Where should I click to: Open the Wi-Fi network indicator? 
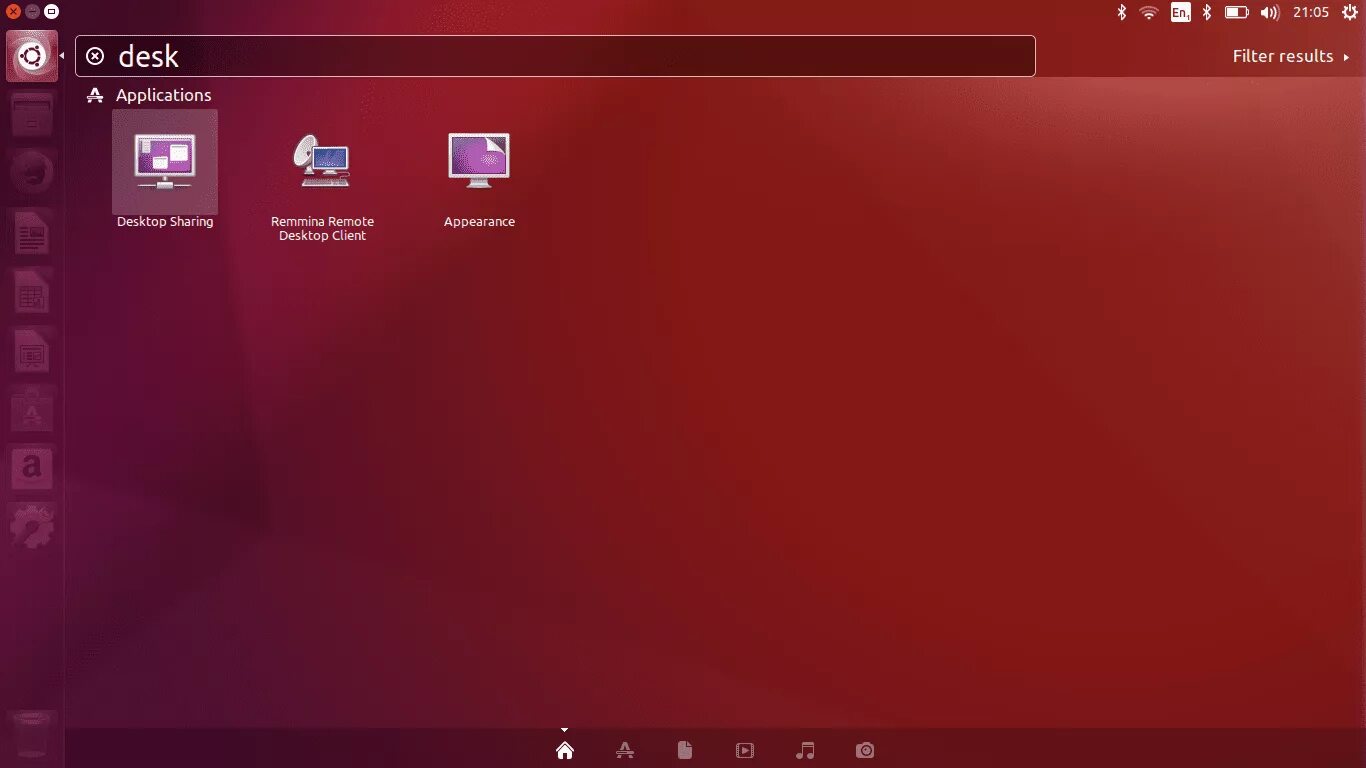tap(1149, 12)
